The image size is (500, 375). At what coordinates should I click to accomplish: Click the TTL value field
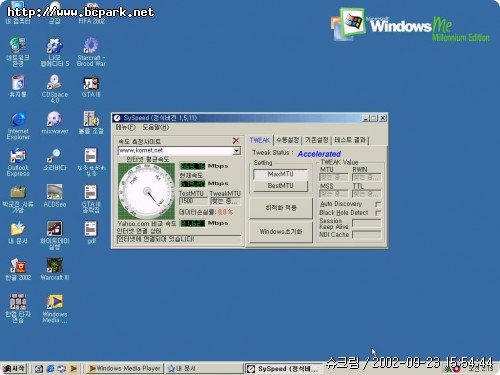coord(366,193)
